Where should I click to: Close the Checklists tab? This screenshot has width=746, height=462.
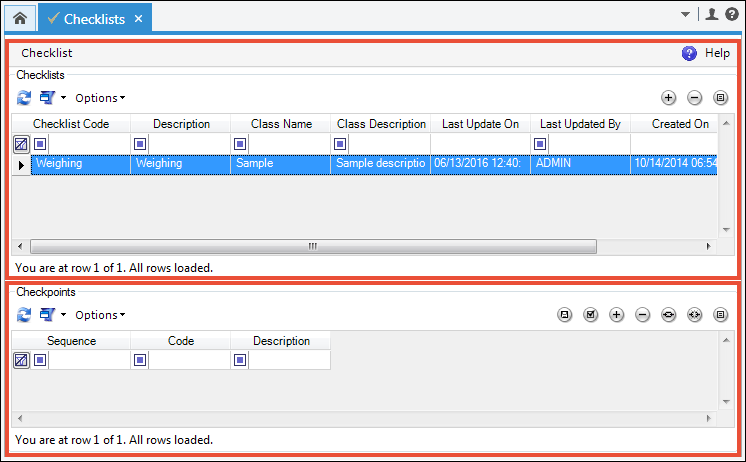pos(138,19)
